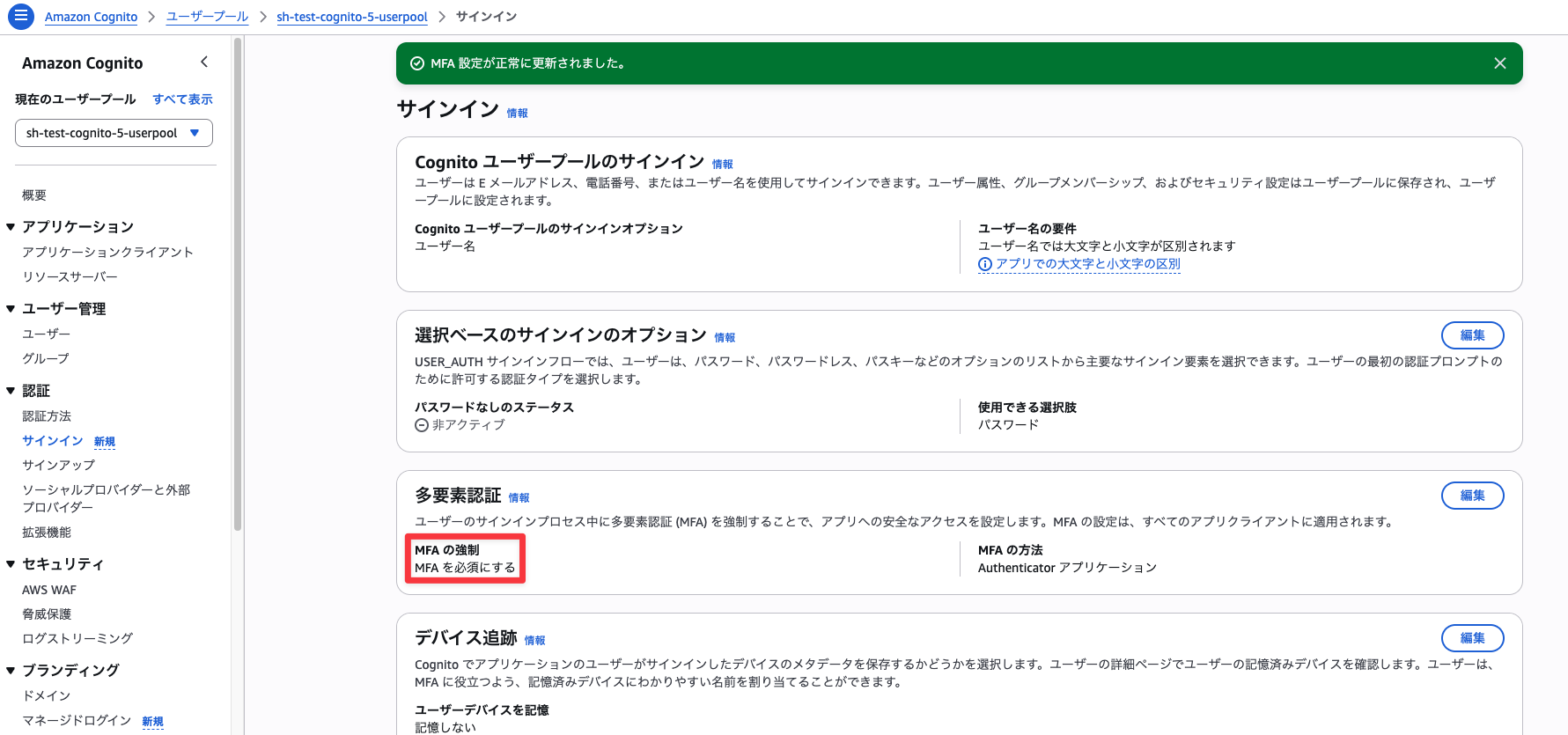Select サインイン in the sidebar
The width and height of the screenshot is (1568, 735).
coord(53,441)
